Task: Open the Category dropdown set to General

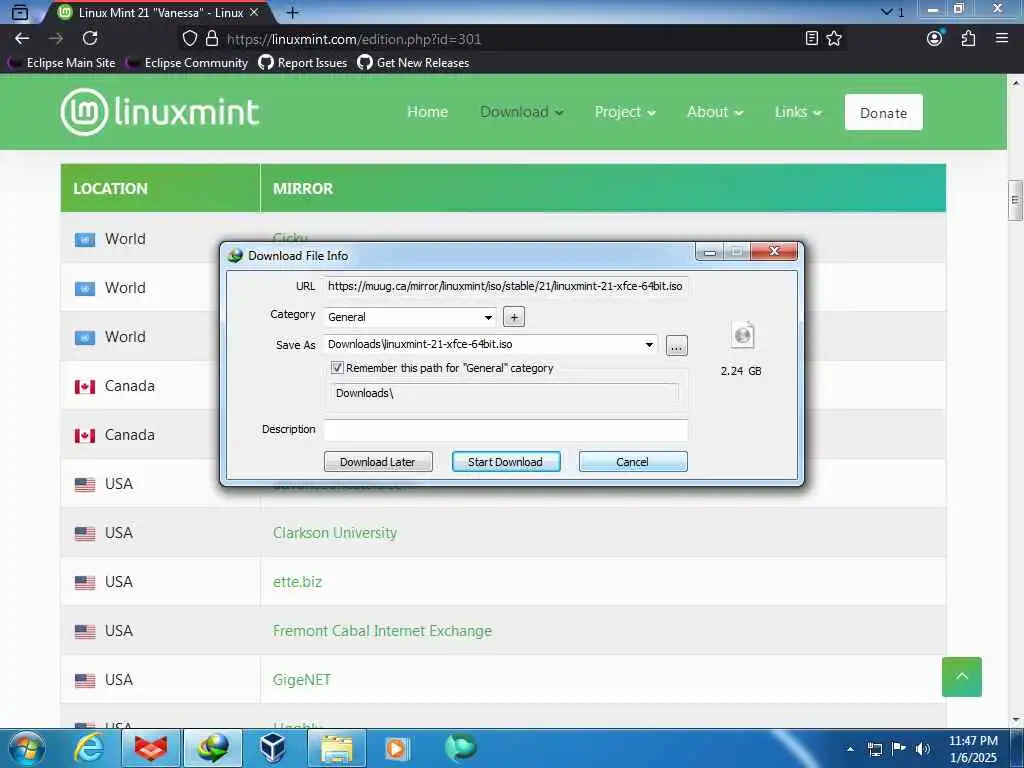Action: point(410,317)
